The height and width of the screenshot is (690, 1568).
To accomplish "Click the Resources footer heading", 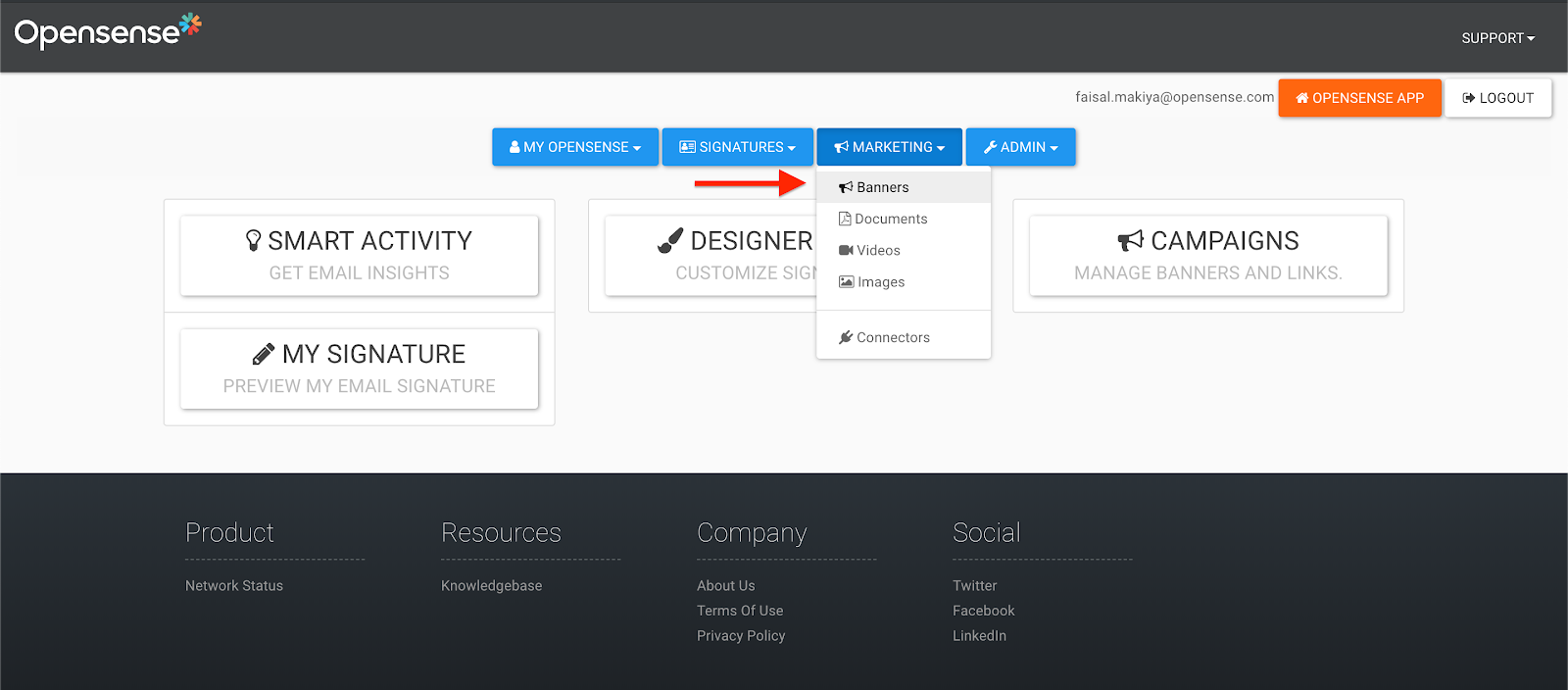I will [501, 532].
